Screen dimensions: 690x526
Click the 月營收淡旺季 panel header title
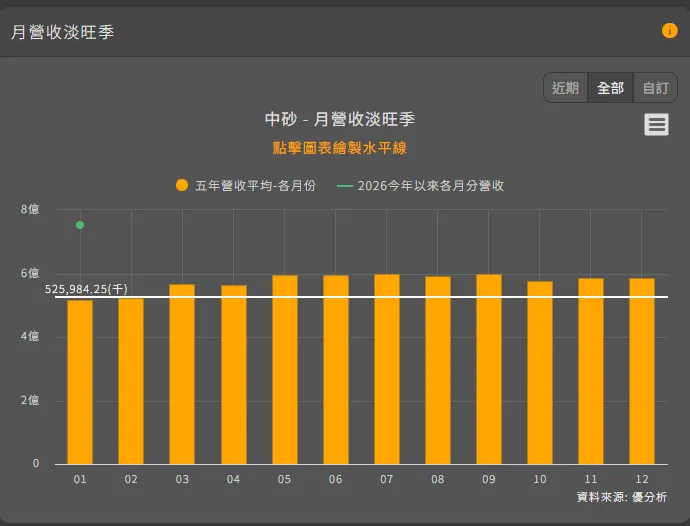[x=62, y=32]
